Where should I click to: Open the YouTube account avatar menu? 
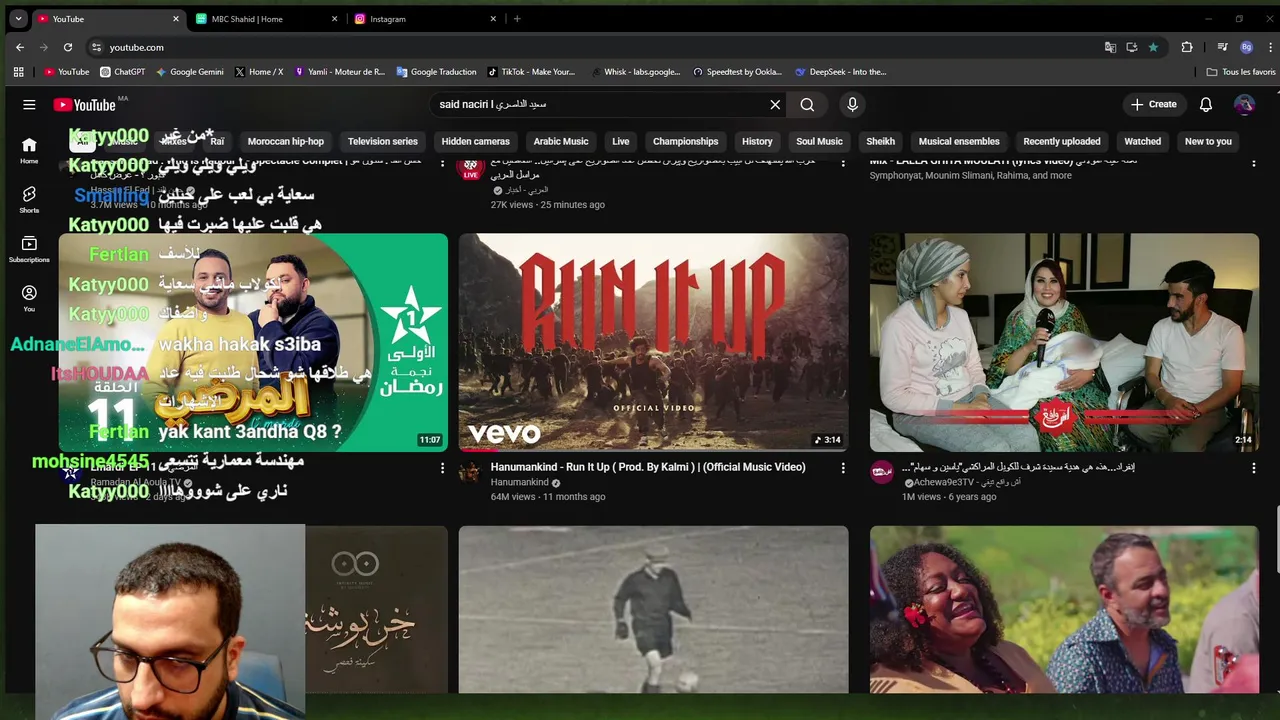coord(1244,104)
